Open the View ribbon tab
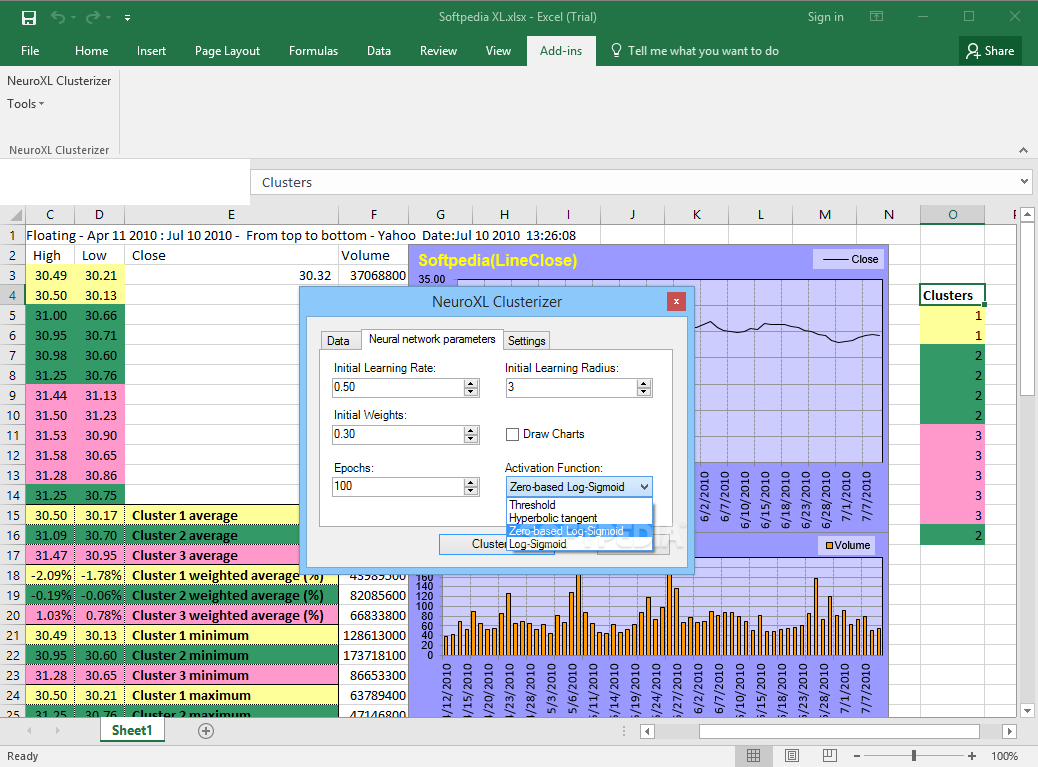 [498, 51]
